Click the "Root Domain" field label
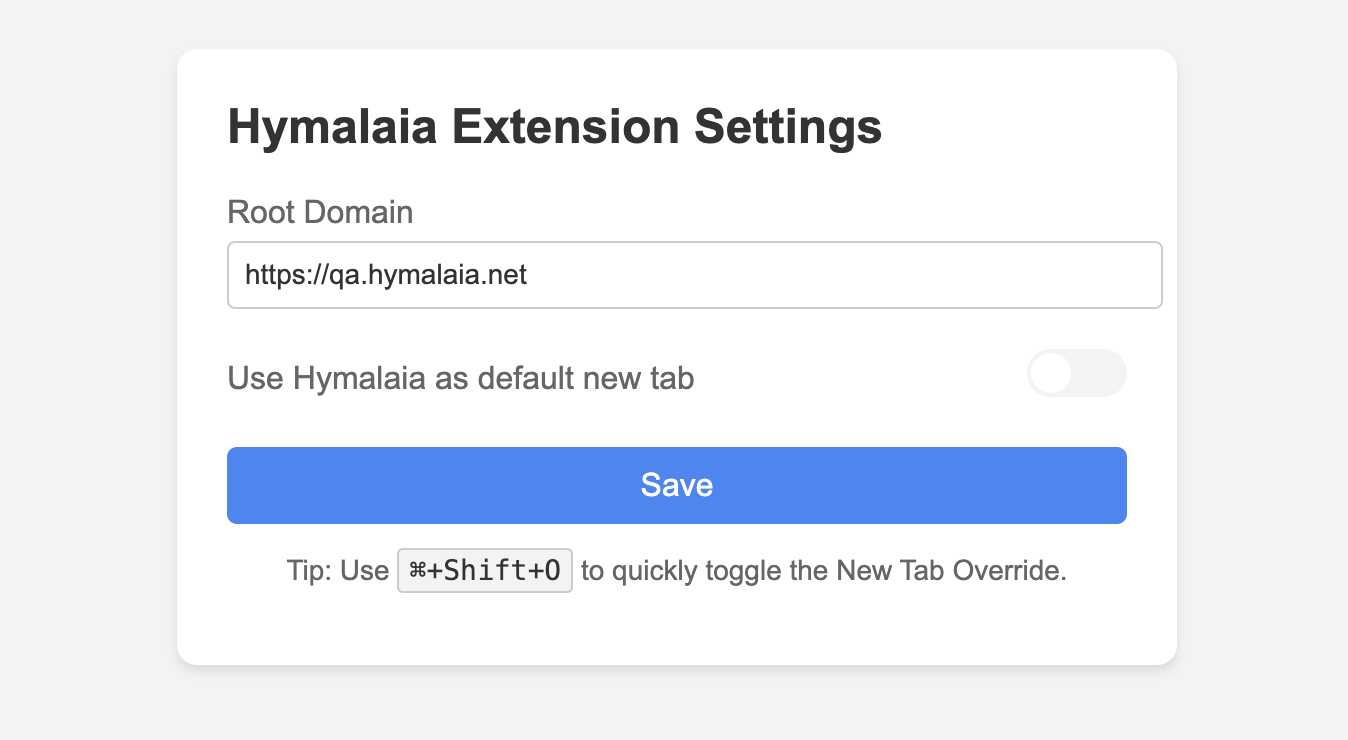Image resolution: width=1348 pixels, height=740 pixels. click(320, 212)
